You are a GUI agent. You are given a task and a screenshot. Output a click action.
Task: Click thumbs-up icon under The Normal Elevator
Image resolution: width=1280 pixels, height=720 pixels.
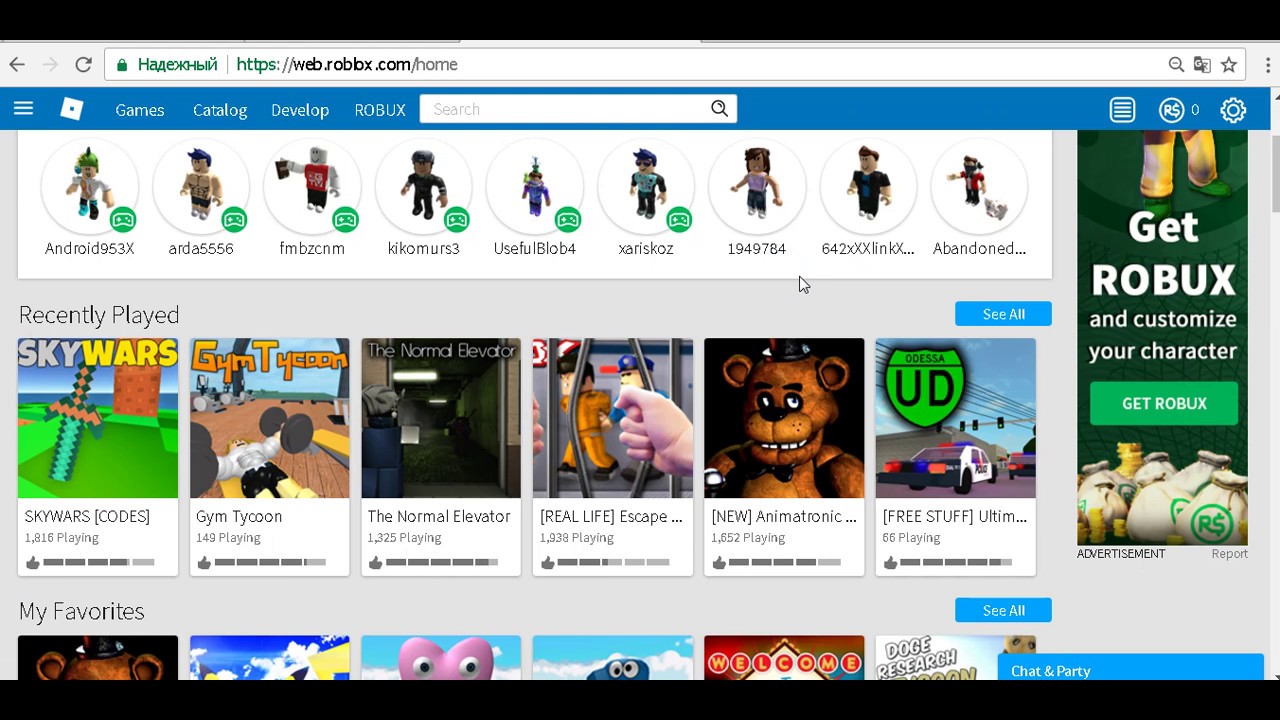click(376, 563)
